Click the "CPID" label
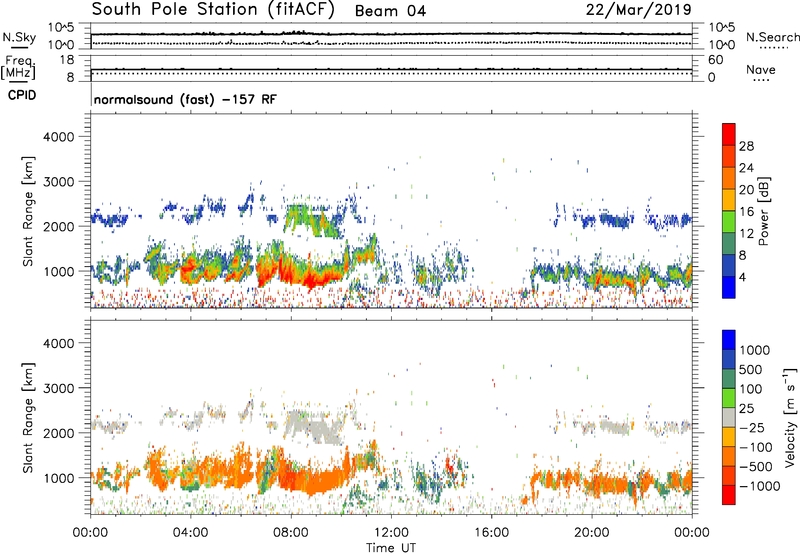The image size is (800, 554). (x=22, y=95)
